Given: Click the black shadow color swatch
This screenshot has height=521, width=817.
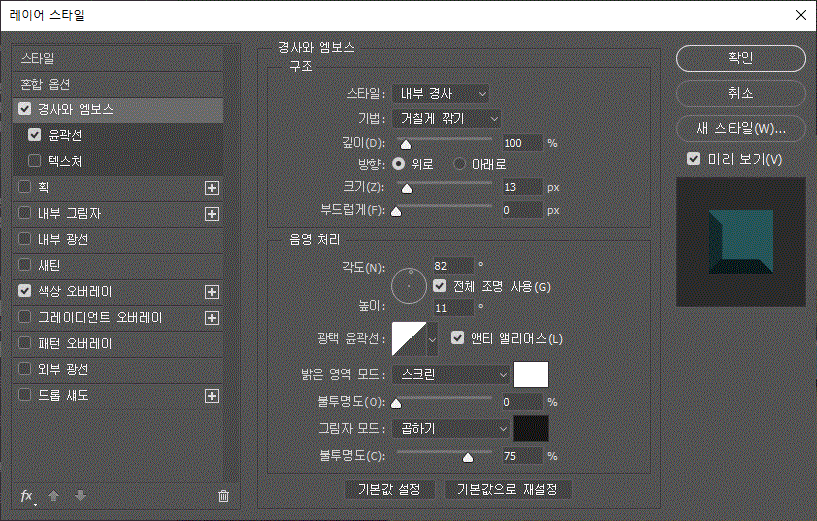Looking at the screenshot, I should point(531,428).
